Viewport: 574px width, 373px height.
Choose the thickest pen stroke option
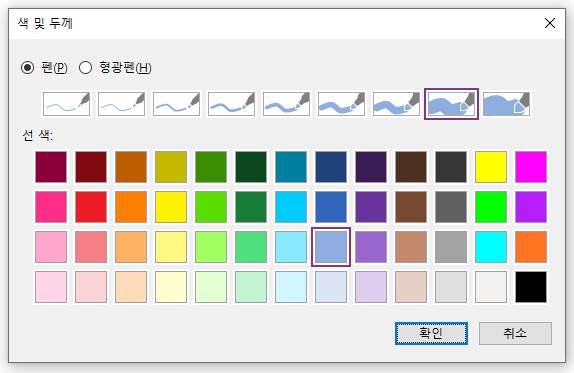[x=506, y=104]
